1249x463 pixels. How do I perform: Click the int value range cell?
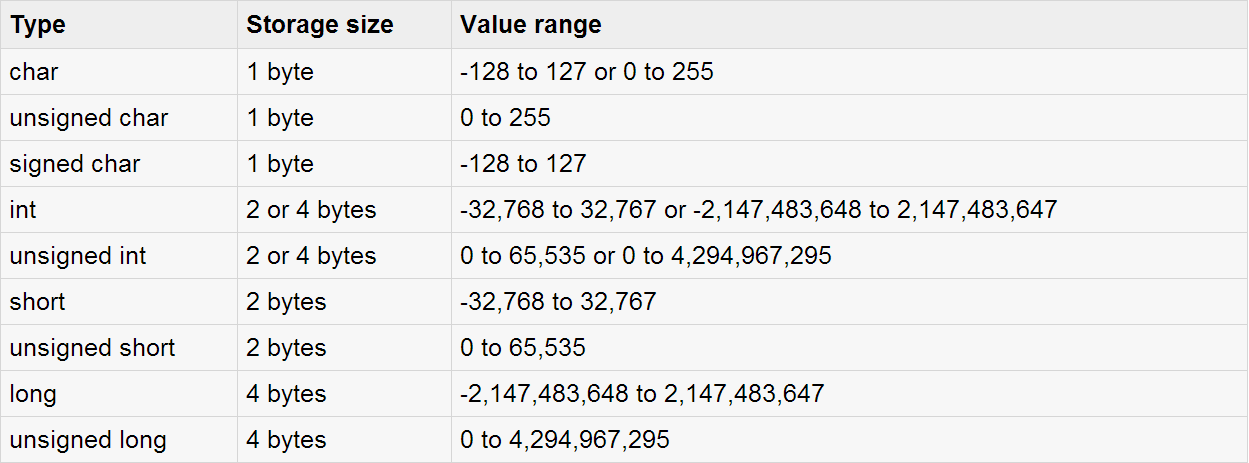(758, 210)
